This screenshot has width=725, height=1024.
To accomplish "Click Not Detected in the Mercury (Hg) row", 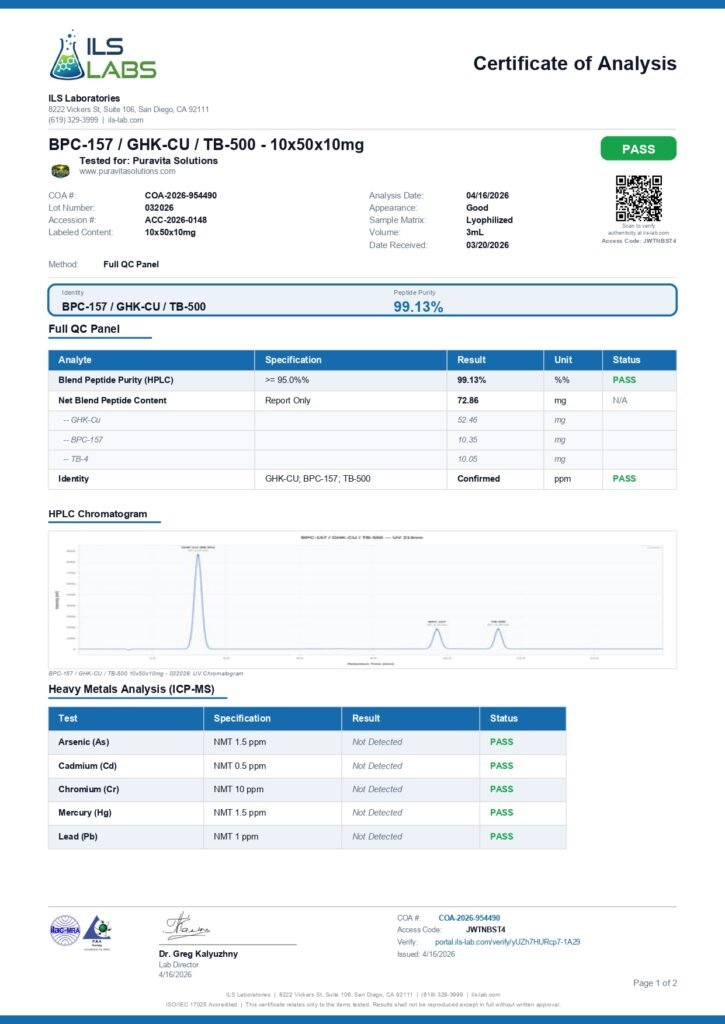I will (377, 812).
